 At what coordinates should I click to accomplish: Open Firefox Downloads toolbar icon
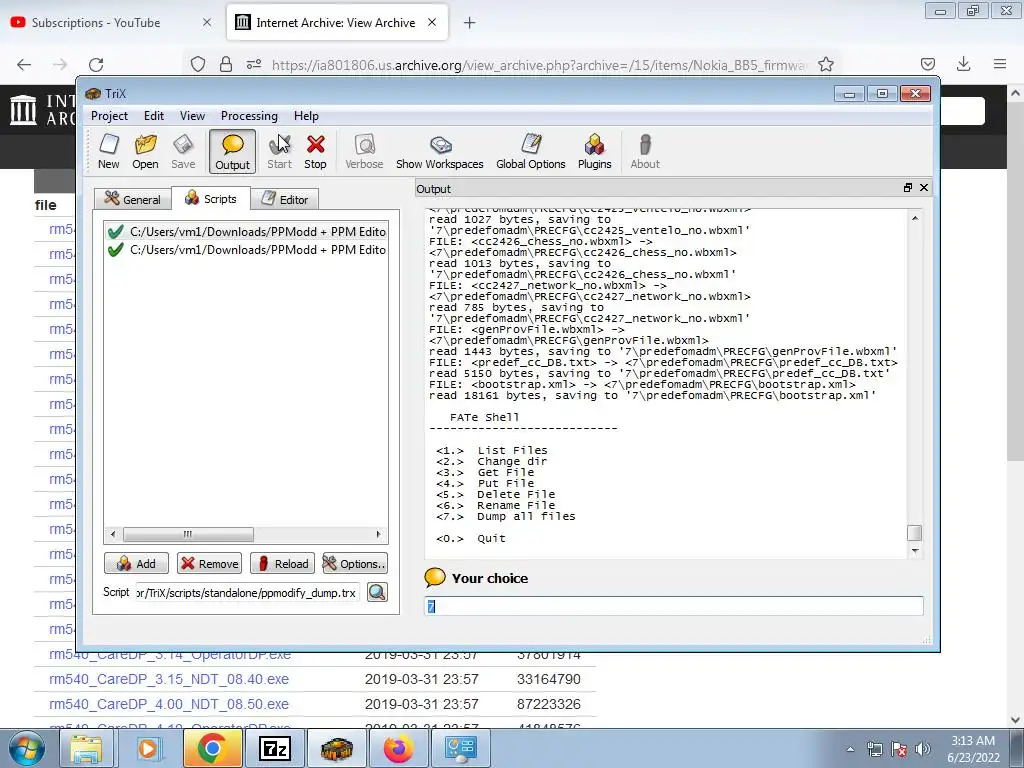pos(963,64)
